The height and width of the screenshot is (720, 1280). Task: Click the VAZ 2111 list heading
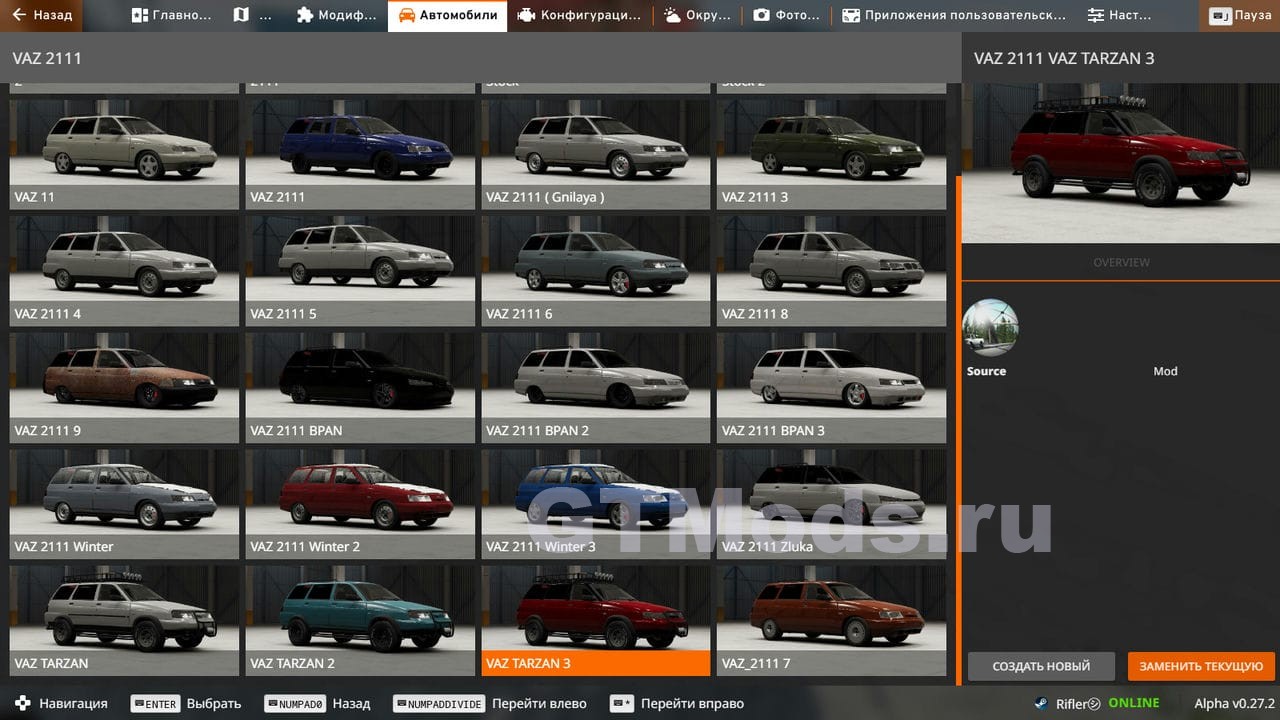coord(47,58)
